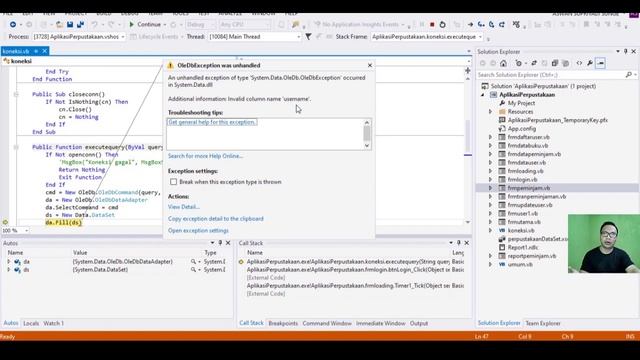640x360 pixels.
Task: Expand frmdaftaruser.vb node
Action: tap(491, 137)
